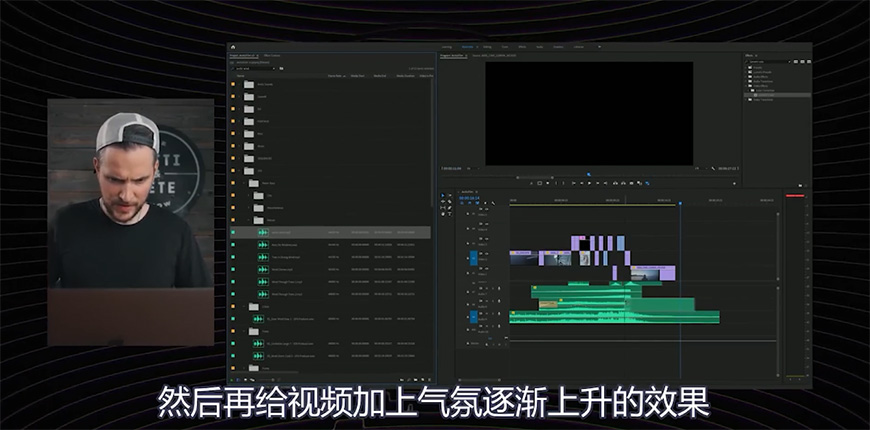Viewport: 870px width, 430px height.
Task: Toggle Snap in the timeline
Action: 469,203
